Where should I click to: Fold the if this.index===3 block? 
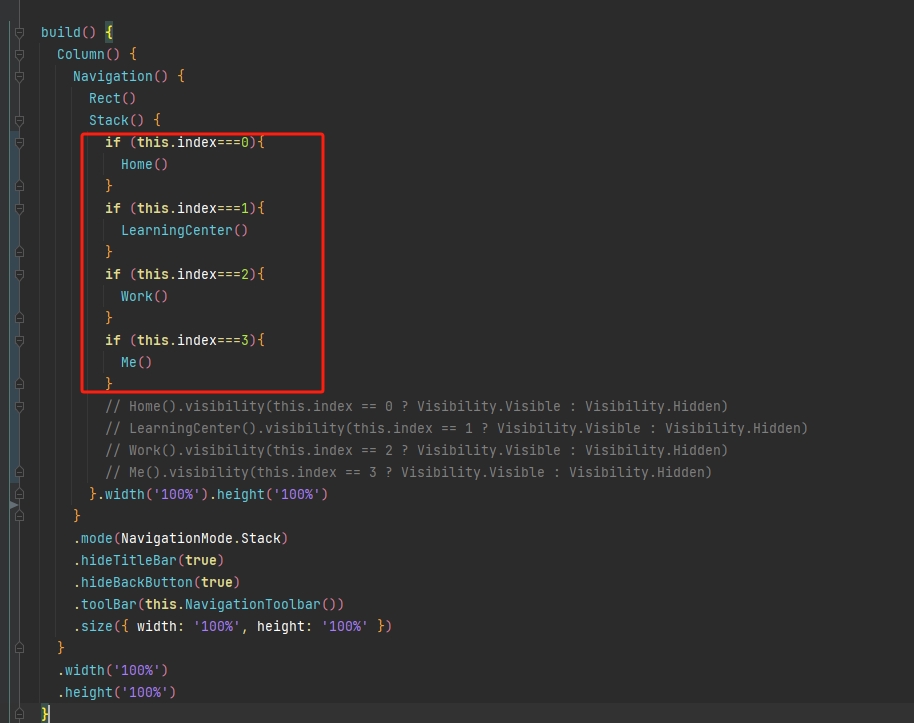[x=19, y=340]
